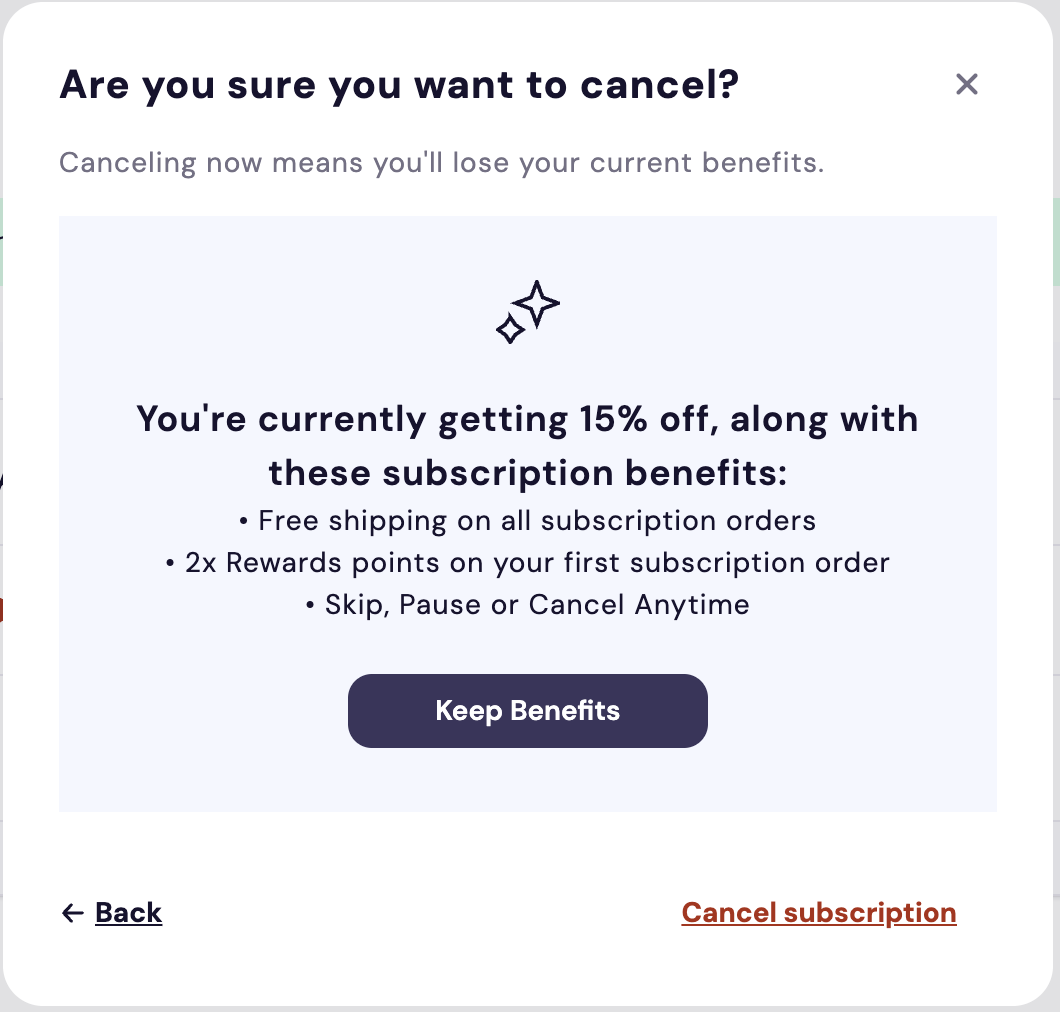Click the "You're currently getting 15% off" line
This screenshot has width=1060, height=1012.
pos(527,419)
